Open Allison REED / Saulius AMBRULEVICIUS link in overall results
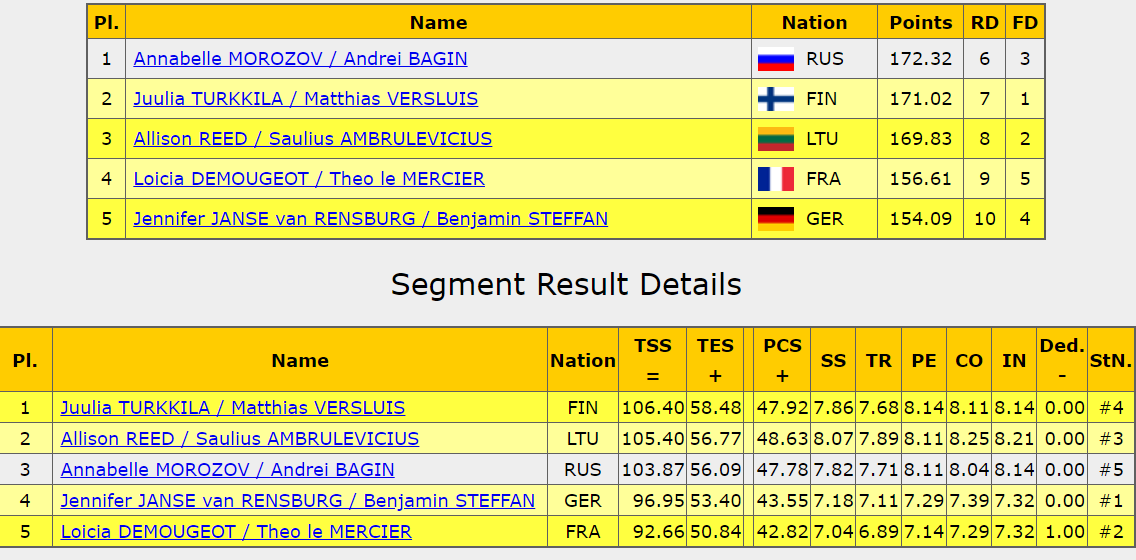This screenshot has height=560, width=1136. (x=312, y=138)
